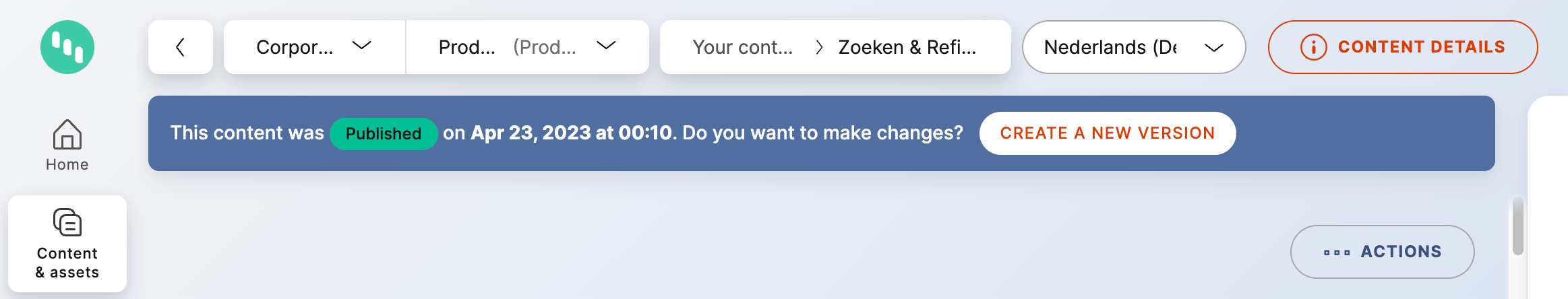Click the green app logo
Screen dimensions: 1568x299
click(67, 47)
